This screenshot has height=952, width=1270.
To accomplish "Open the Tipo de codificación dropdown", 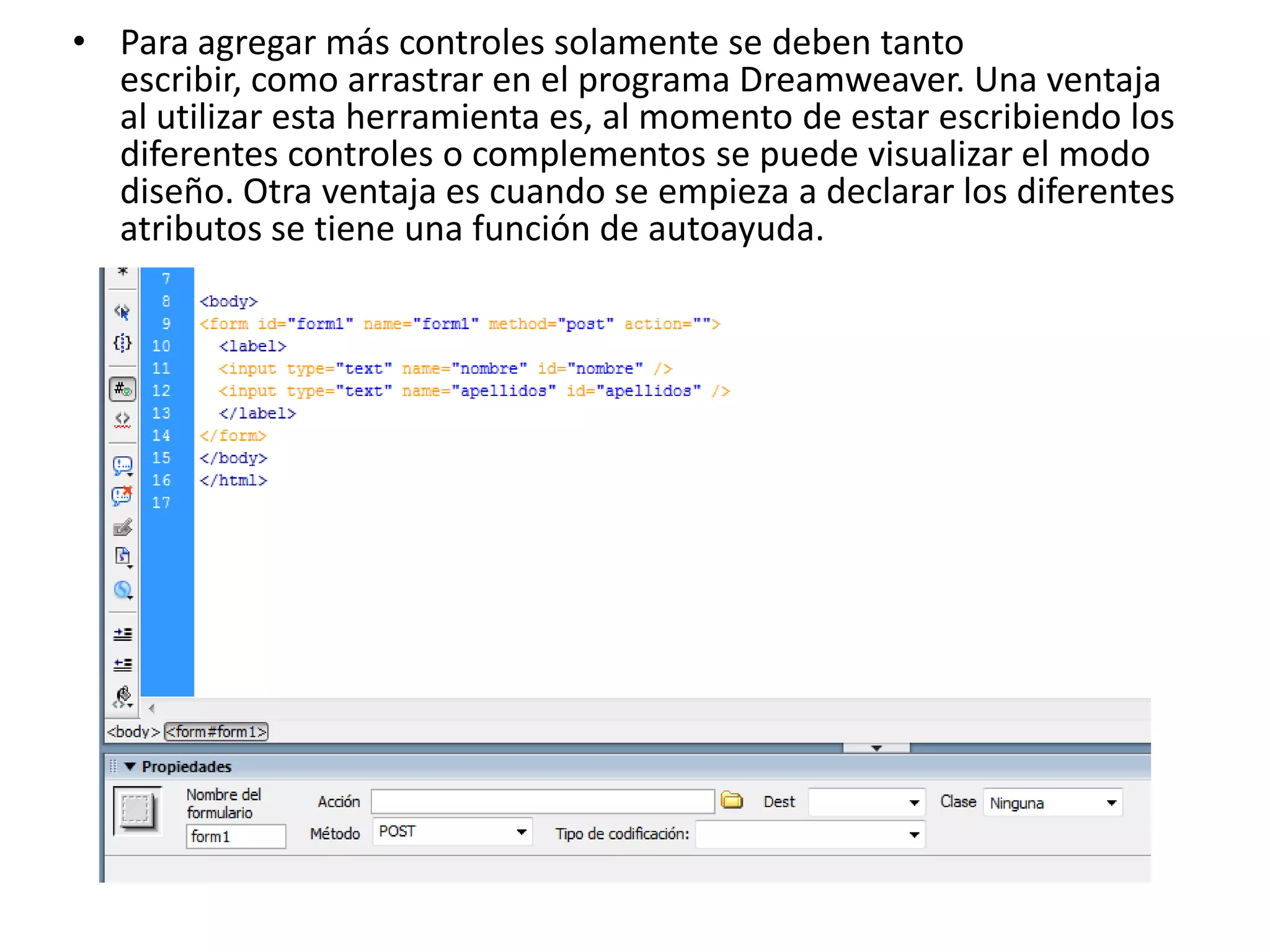I will 810,834.
